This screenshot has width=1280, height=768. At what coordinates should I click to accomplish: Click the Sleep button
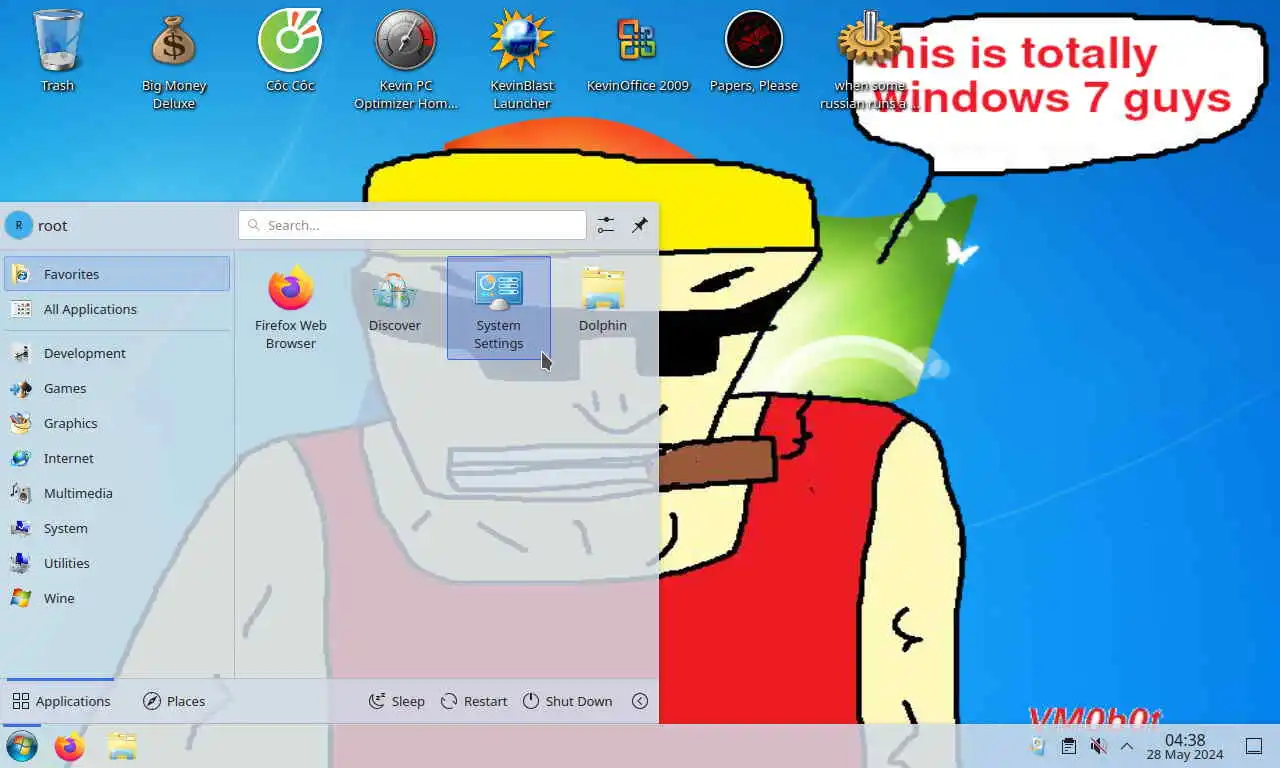(397, 701)
